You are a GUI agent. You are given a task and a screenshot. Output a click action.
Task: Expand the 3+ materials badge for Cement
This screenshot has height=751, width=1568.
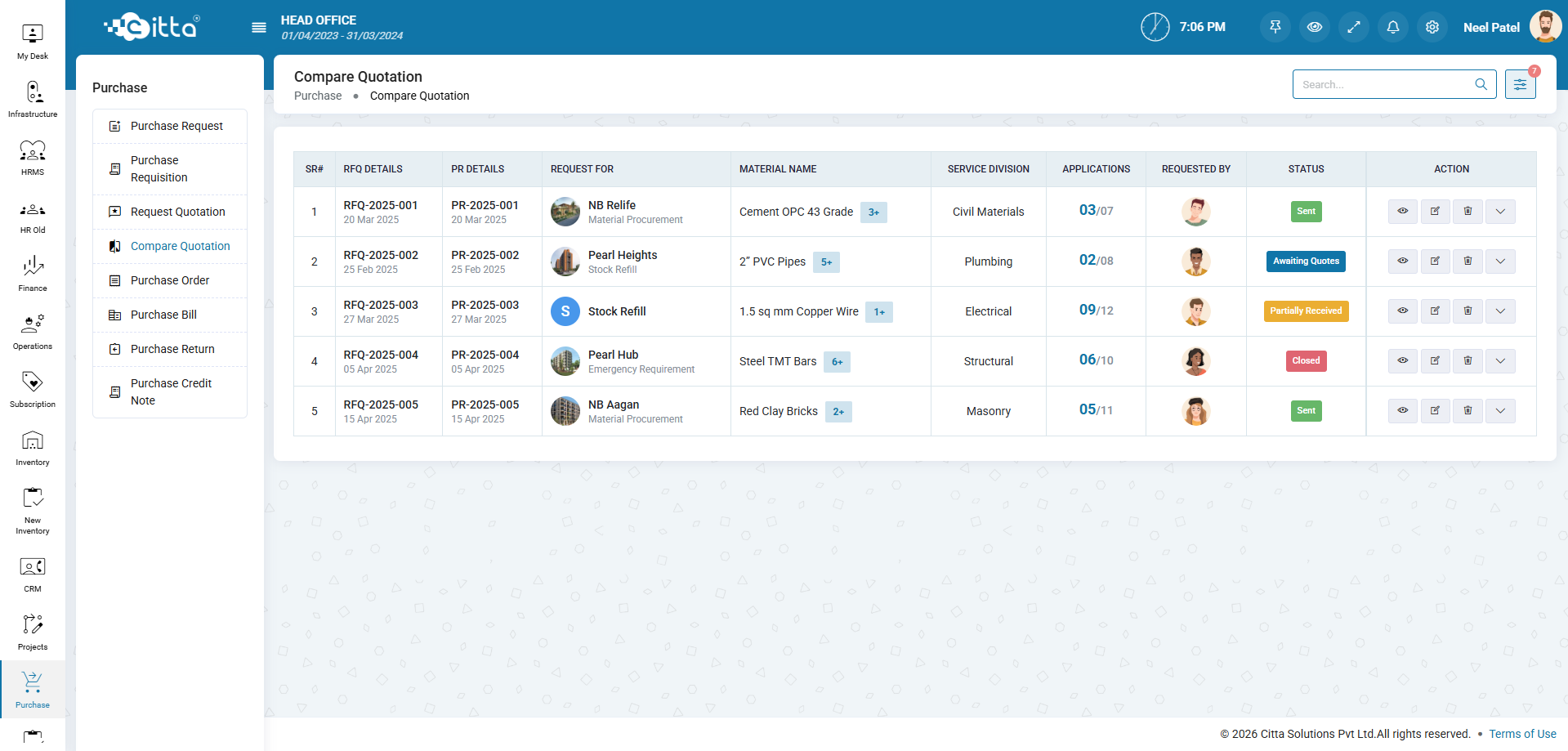tap(873, 212)
